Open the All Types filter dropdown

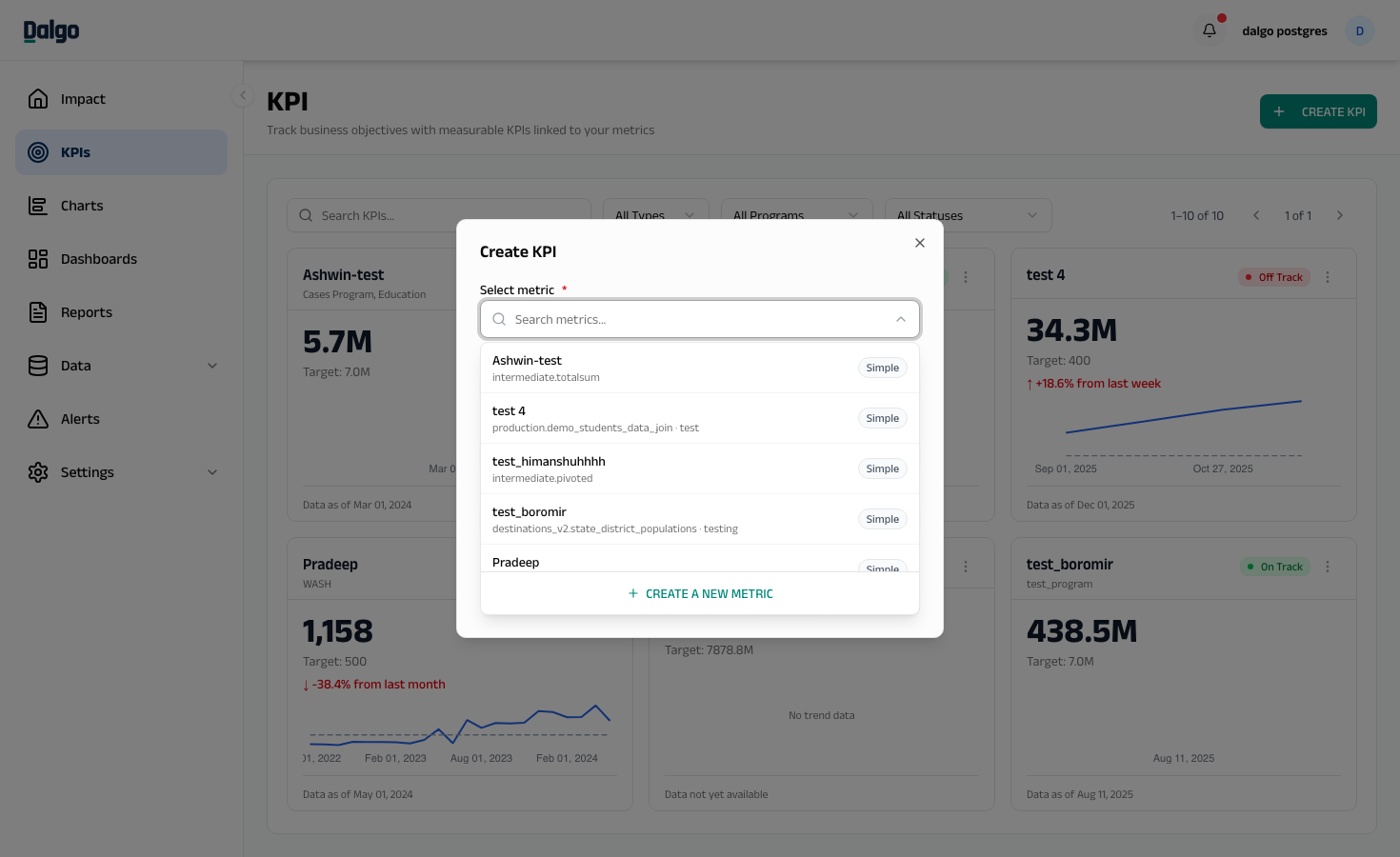(656, 215)
